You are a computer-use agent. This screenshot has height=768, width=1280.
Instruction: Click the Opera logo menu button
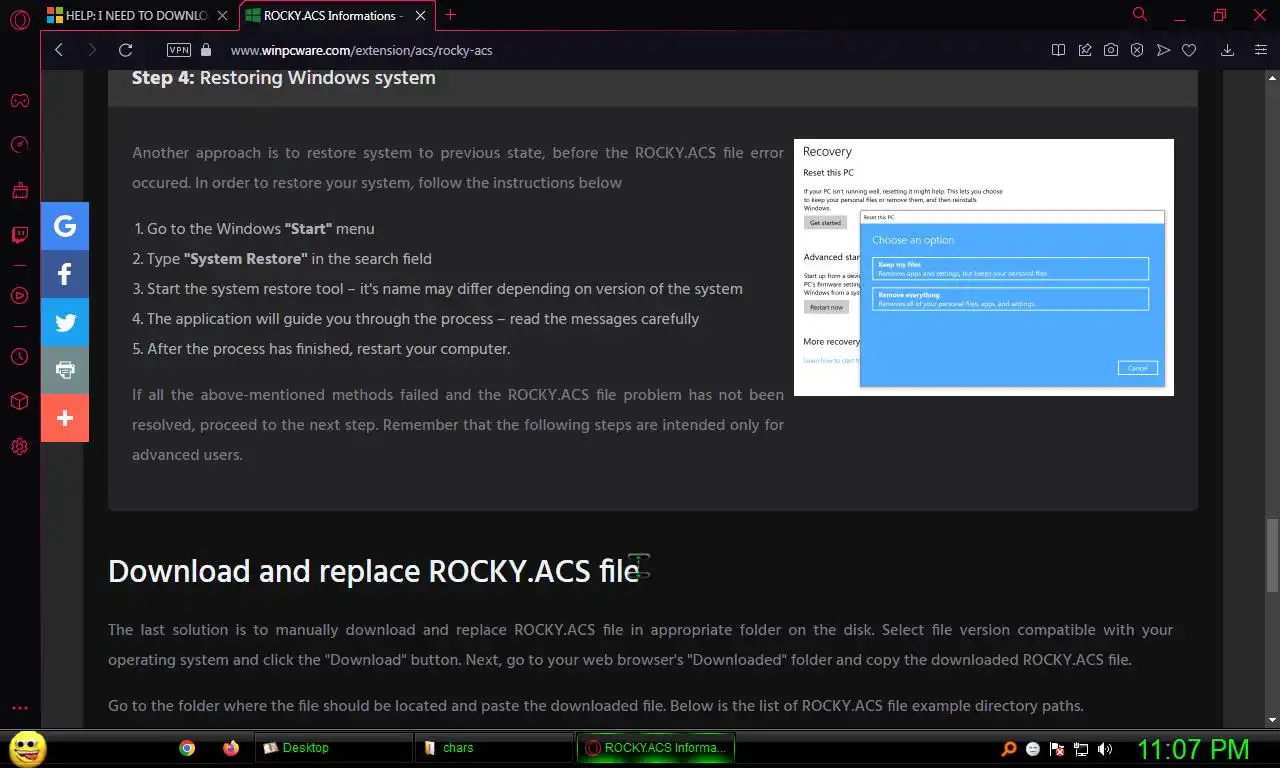coord(20,20)
